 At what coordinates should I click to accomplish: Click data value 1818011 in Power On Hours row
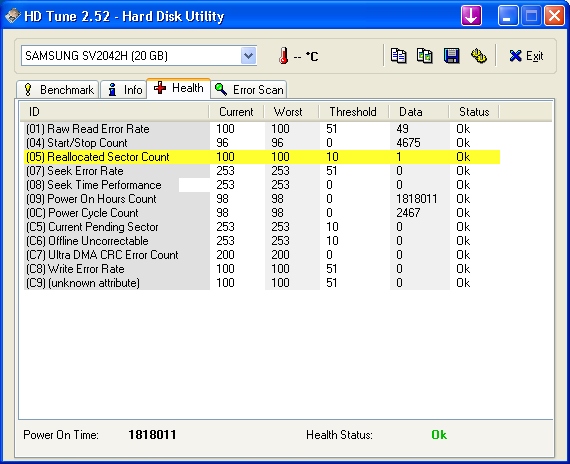pos(417,199)
